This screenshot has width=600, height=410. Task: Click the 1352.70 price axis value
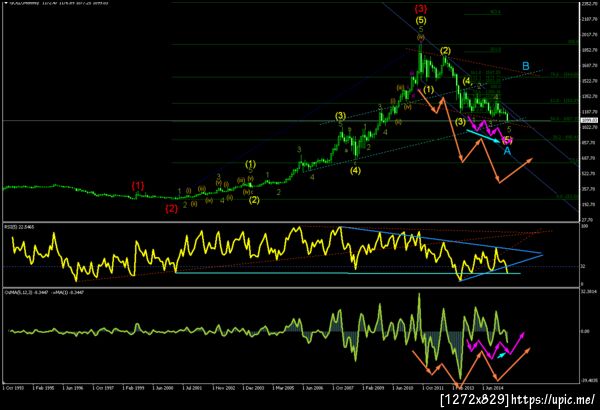coord(588,96)
